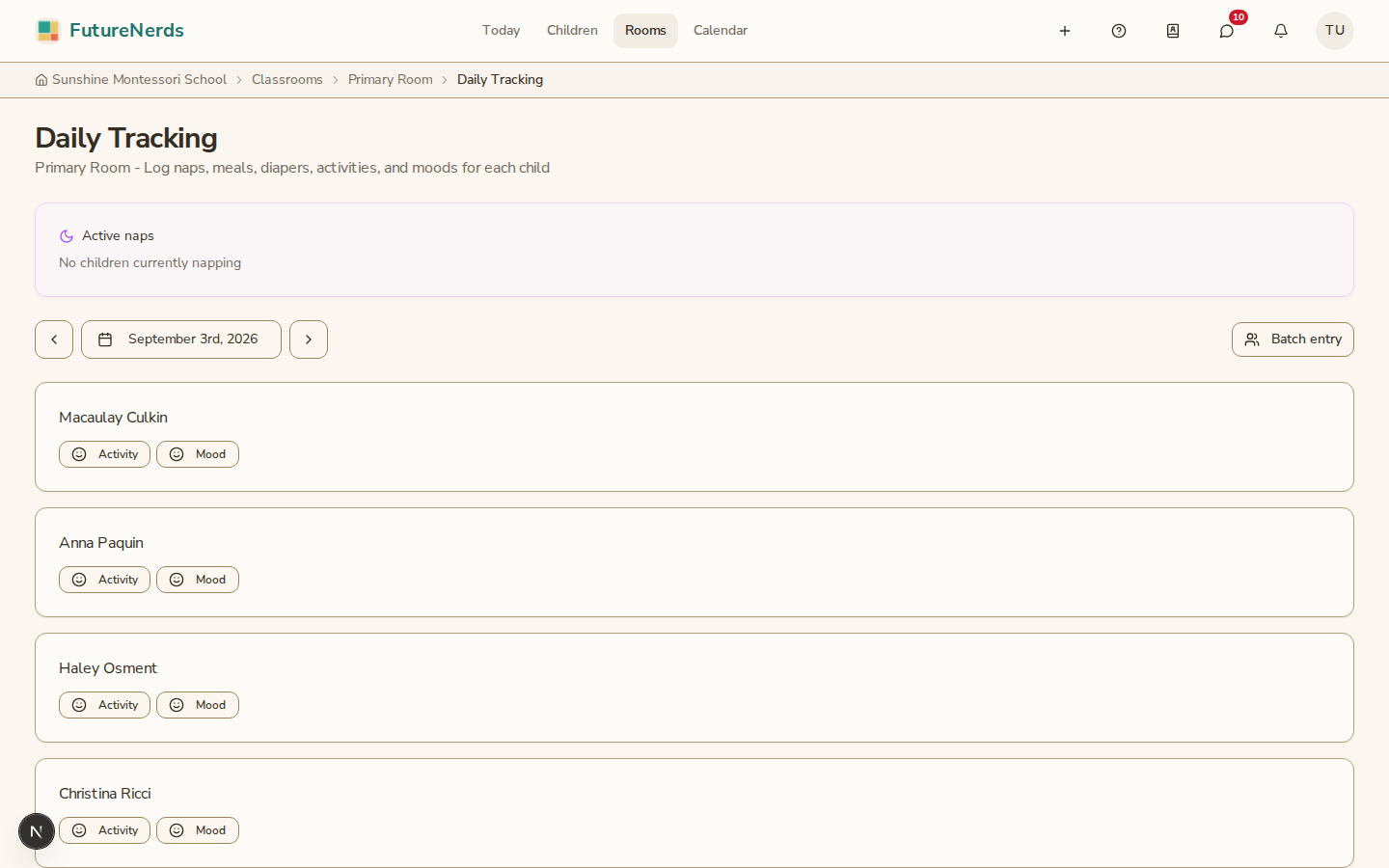Click the Christina Ricci name
Image resolution: width=1389 pixels, height=868 pixels.
click(x=105, y=794)
